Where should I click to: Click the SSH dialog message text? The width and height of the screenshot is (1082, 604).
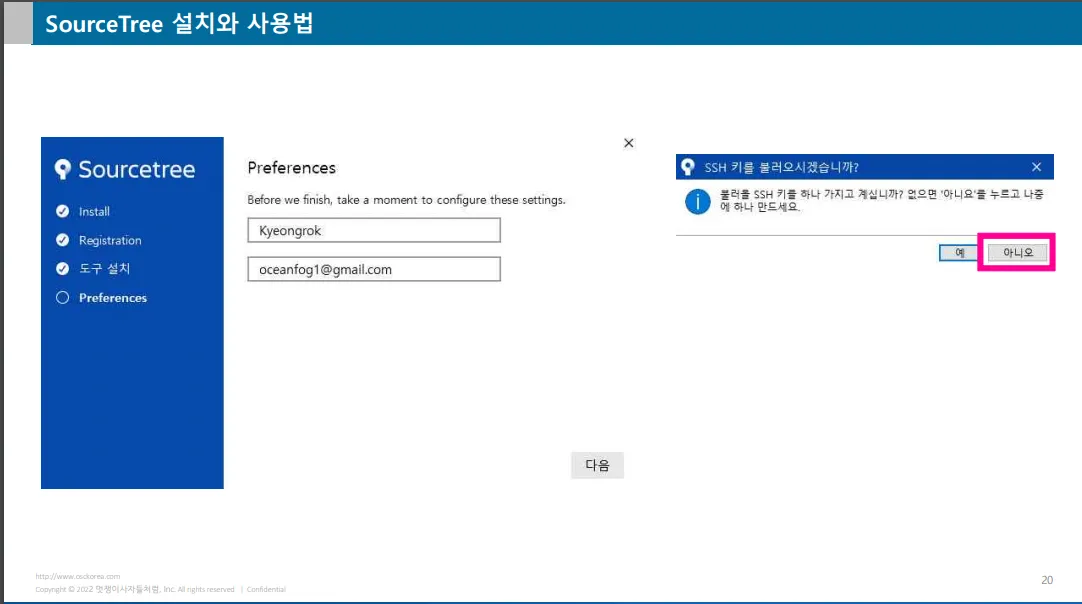click(x=882, y=200)
